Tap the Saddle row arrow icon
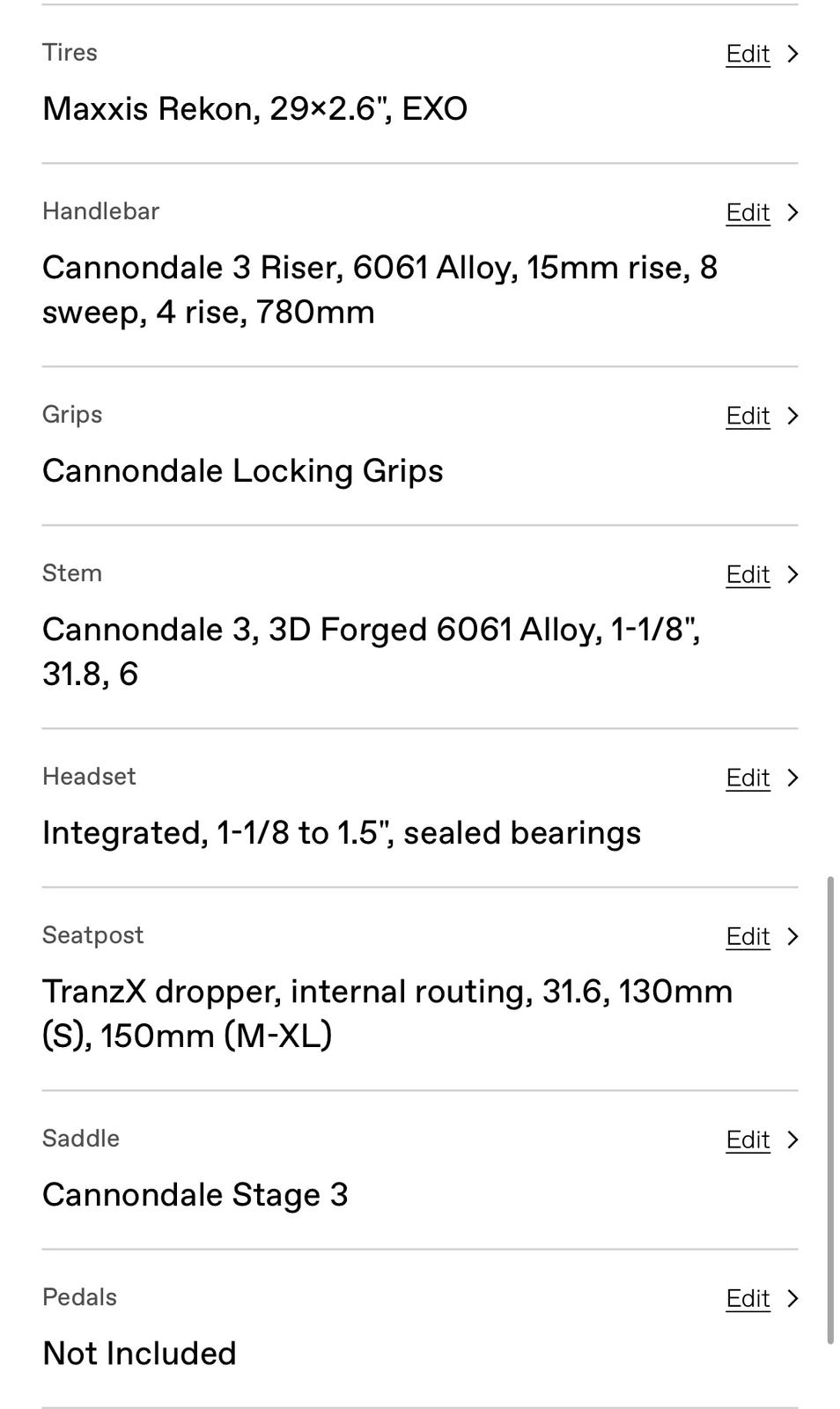 (x=792, y=1140)
